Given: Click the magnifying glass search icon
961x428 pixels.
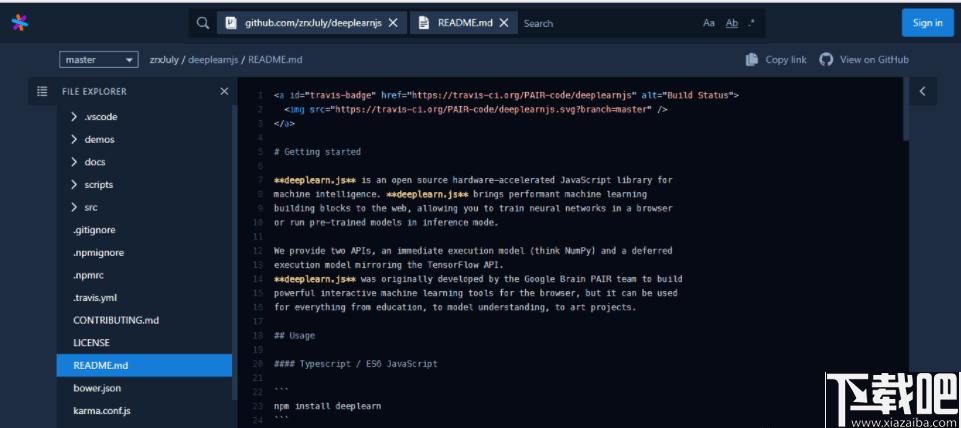Looking at the screenshot, I should [x=203, y=23].
